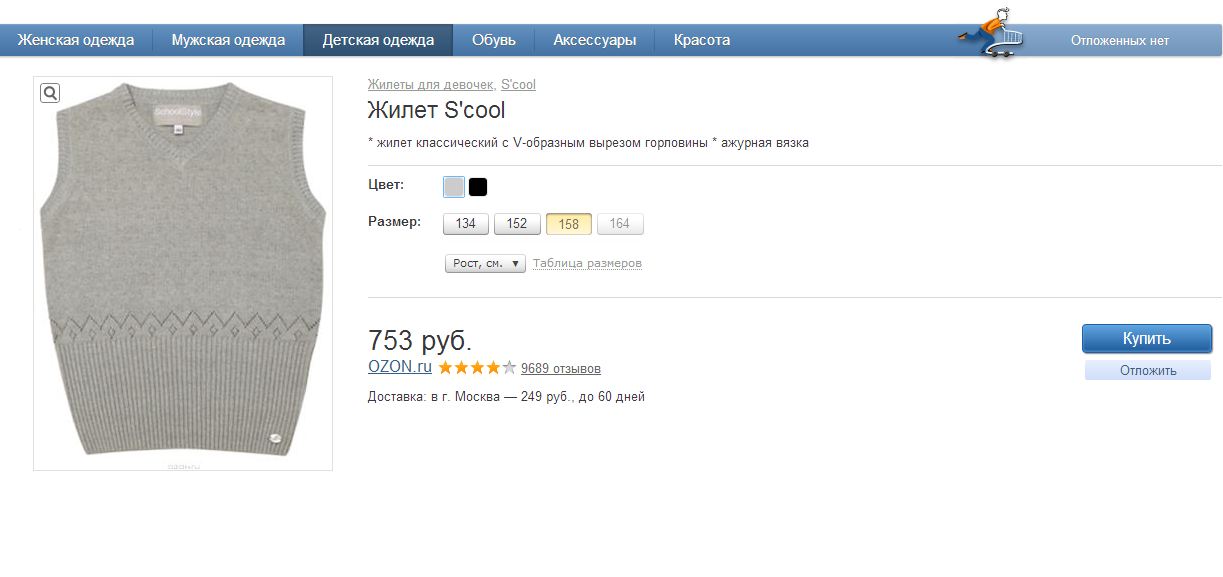
Task: Expand the Рост, см. dropdown
Action: tap(485, 263)
